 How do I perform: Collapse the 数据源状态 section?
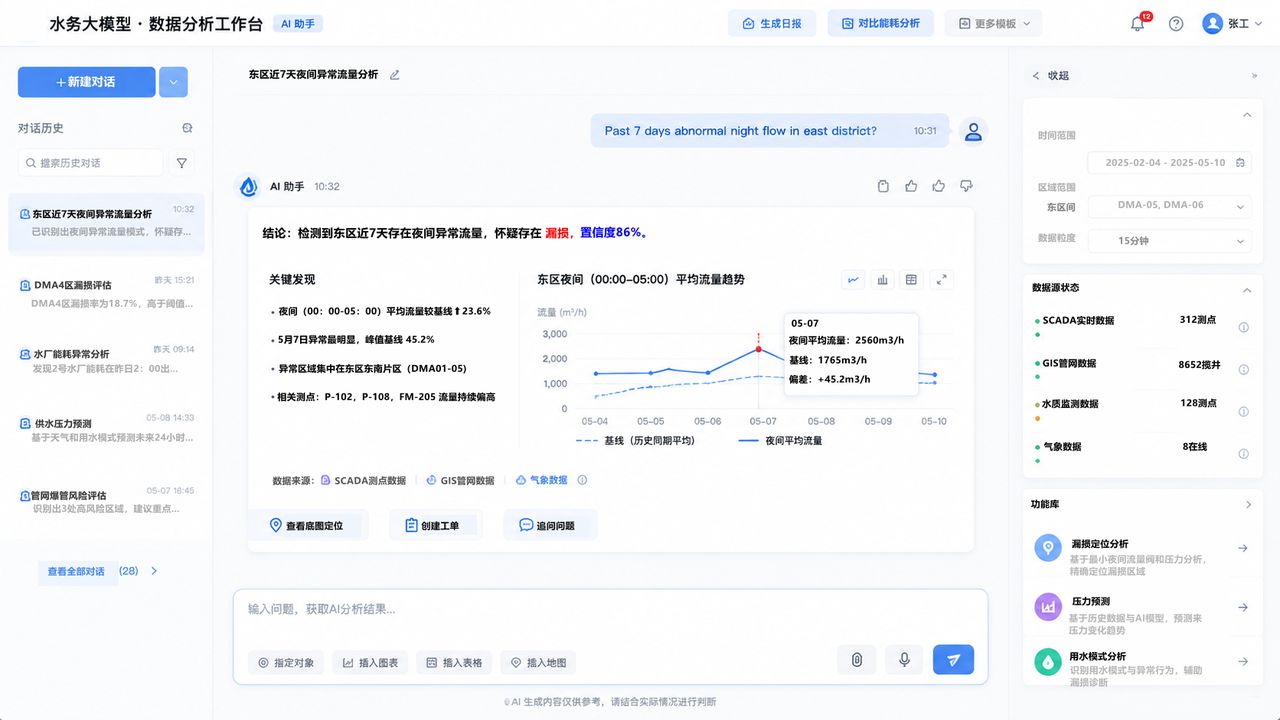[1247, 290]
